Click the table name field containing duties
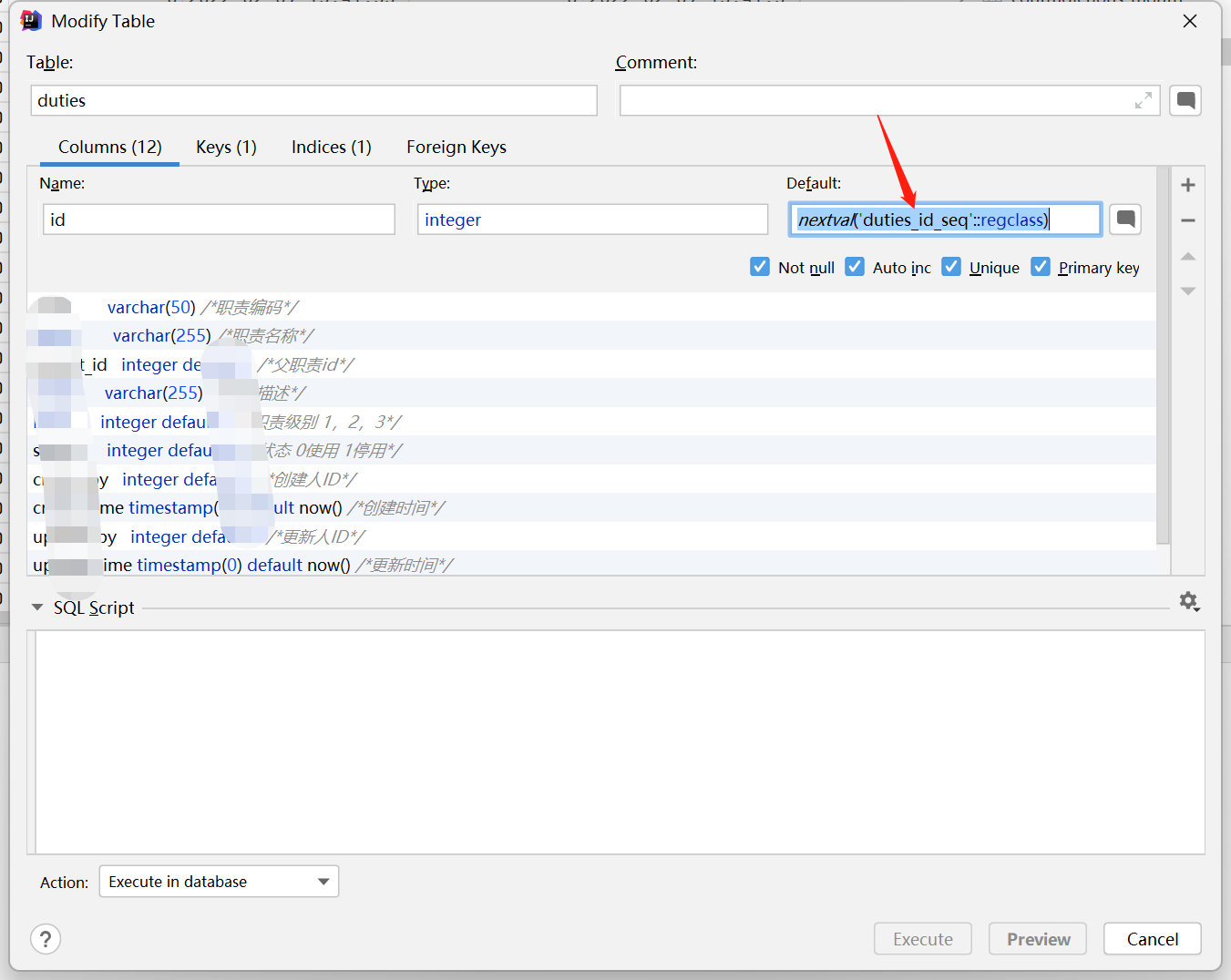This screenshot has width=1231, height=980. click(313, 101)
